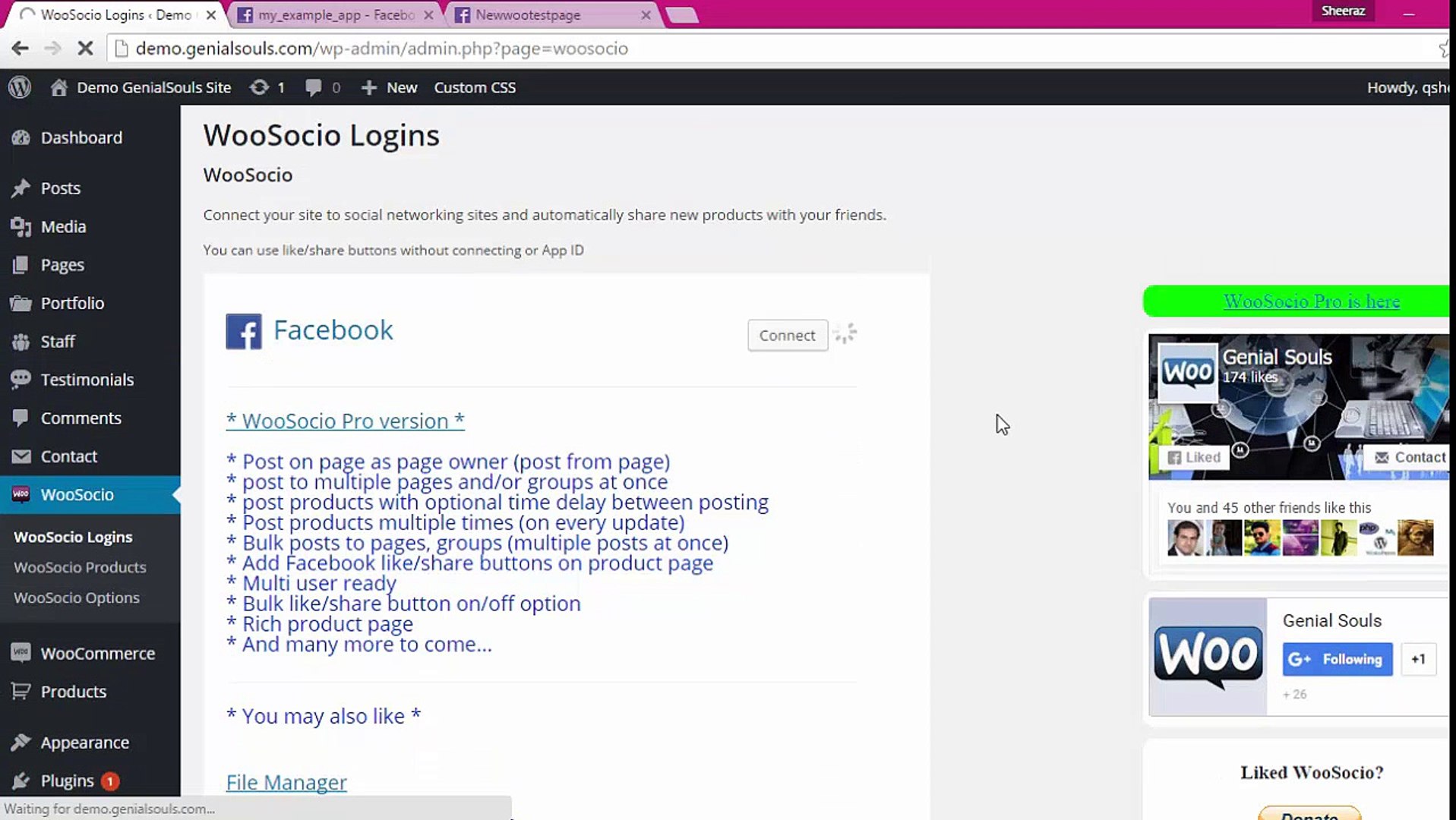Toggle the Google+ Following button
Image resolution: width=1456 pixels, height=820 pixels.
pos(1336,659)
